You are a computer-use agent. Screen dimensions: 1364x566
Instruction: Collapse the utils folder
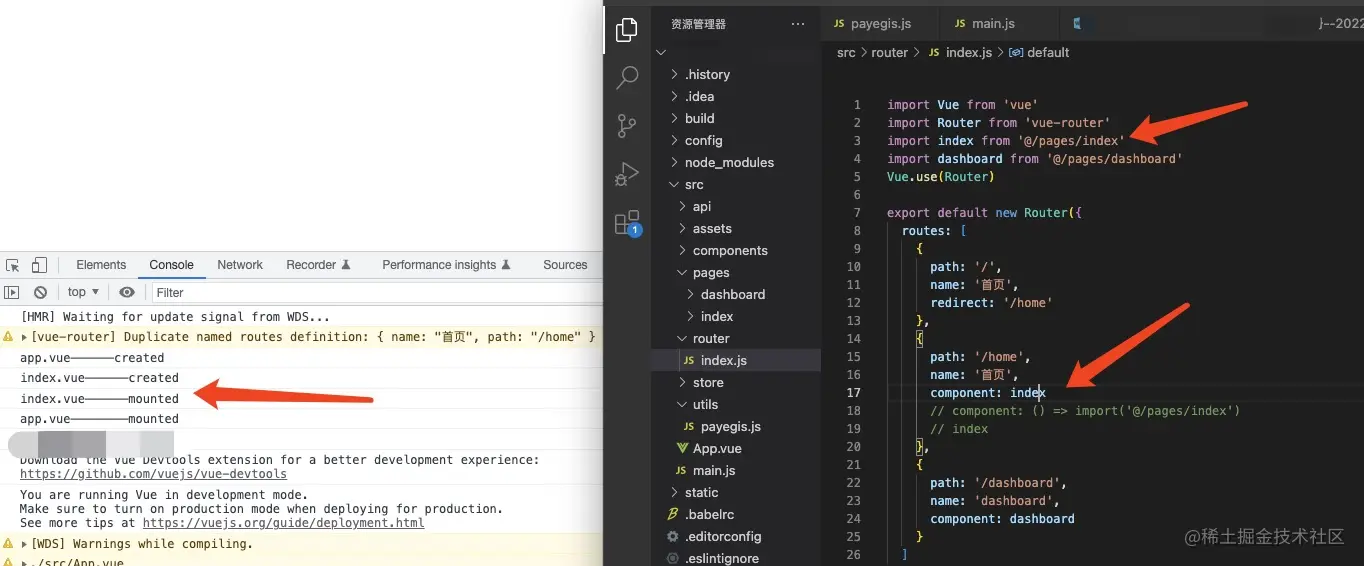coord(683,404)
